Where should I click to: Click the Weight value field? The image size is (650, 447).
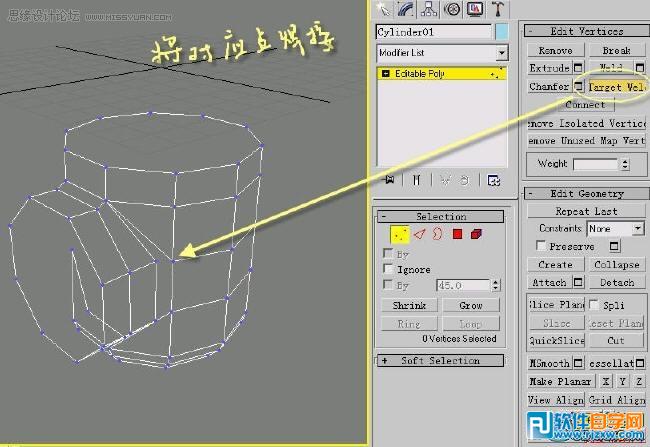click(596, 164)
